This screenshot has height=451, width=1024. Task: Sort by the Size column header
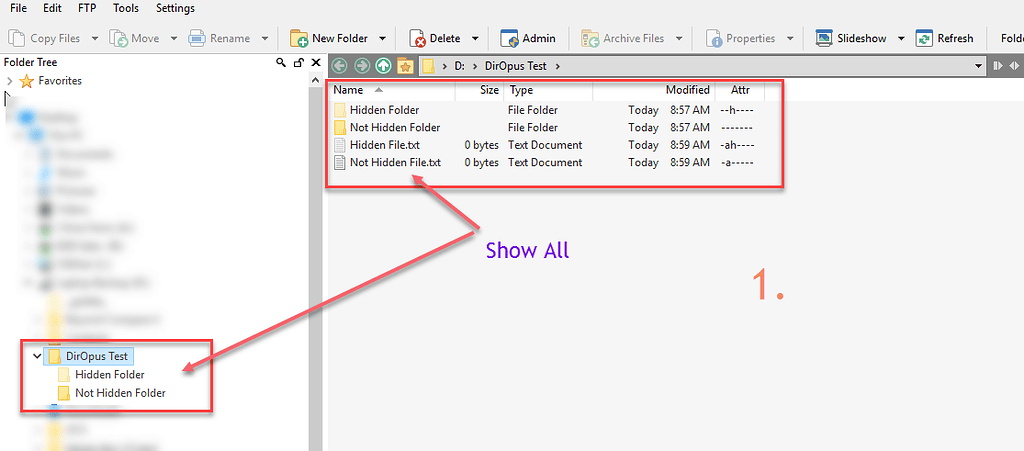coord(479,90)
